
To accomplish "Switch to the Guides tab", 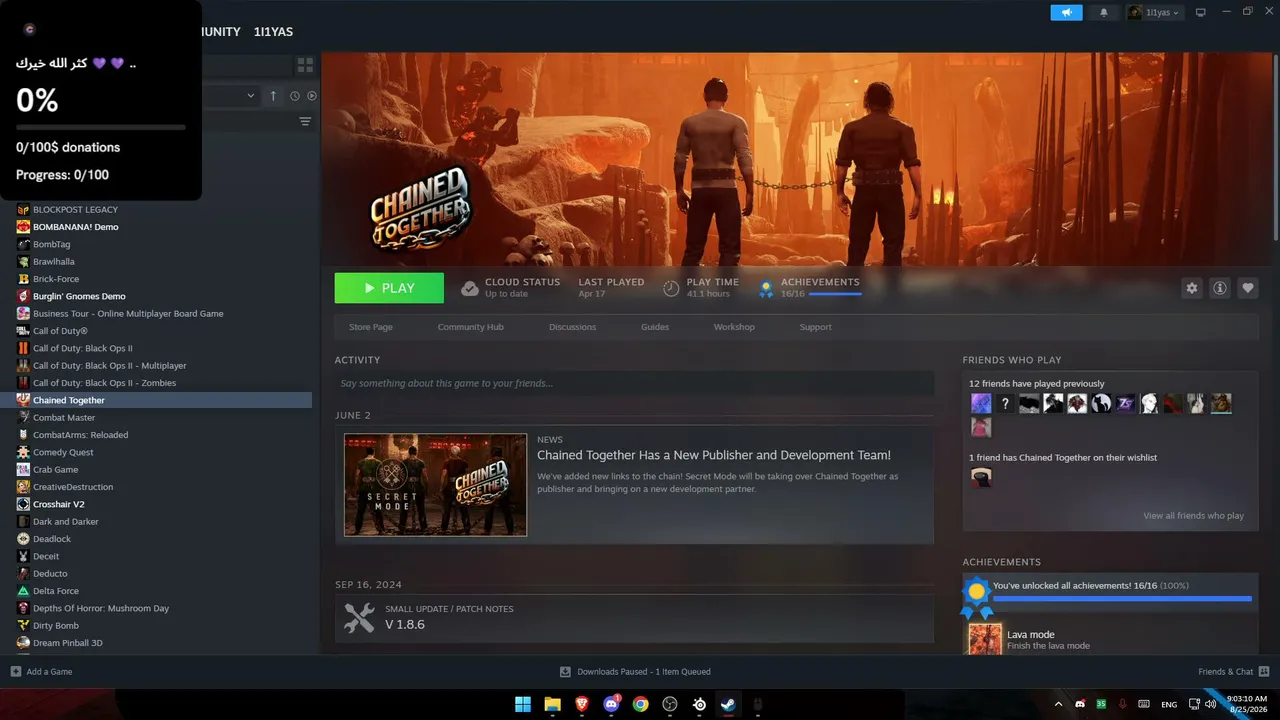I will click(655, 327).
